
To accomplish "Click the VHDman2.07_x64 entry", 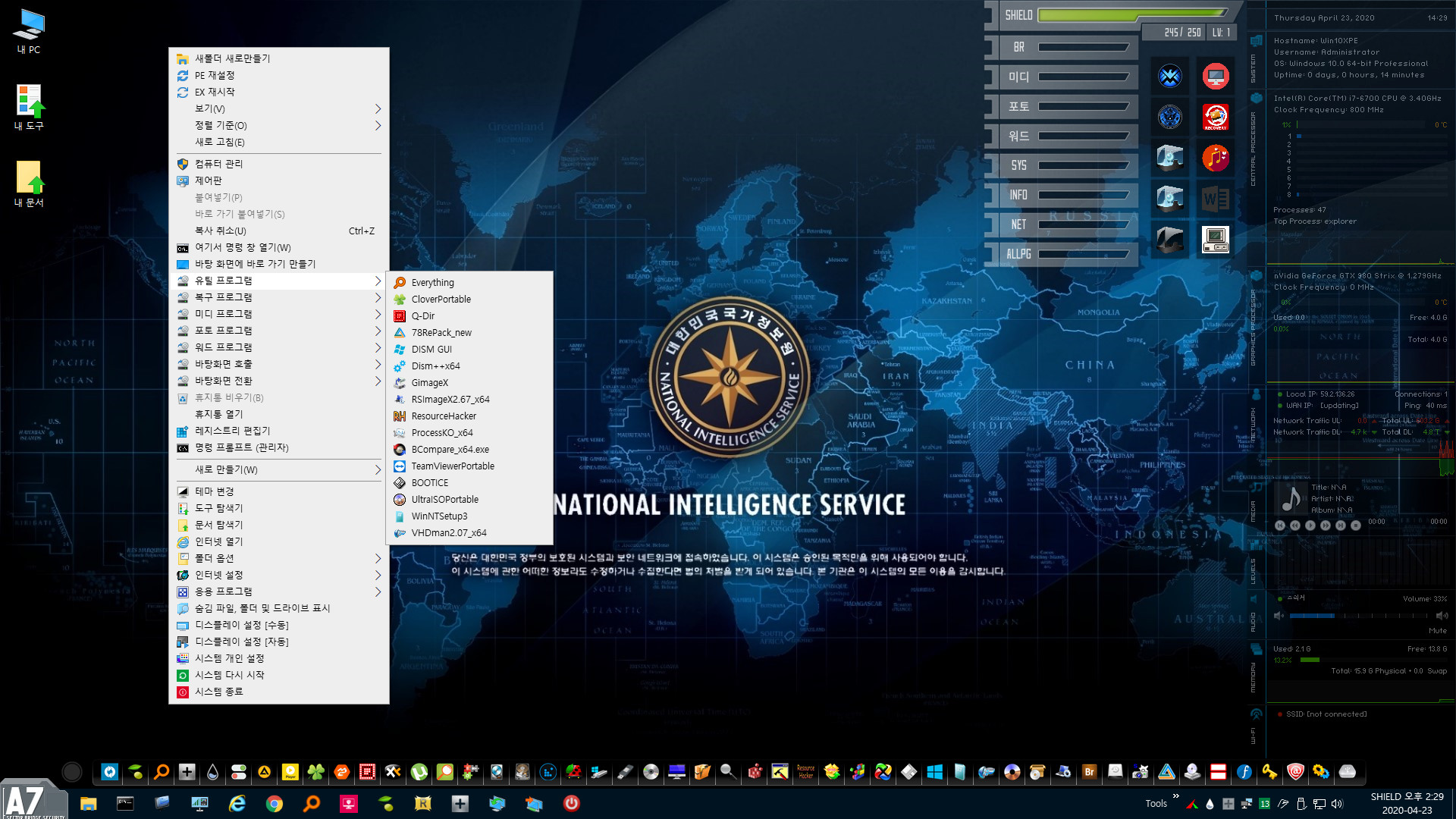I will click(469, 532).
